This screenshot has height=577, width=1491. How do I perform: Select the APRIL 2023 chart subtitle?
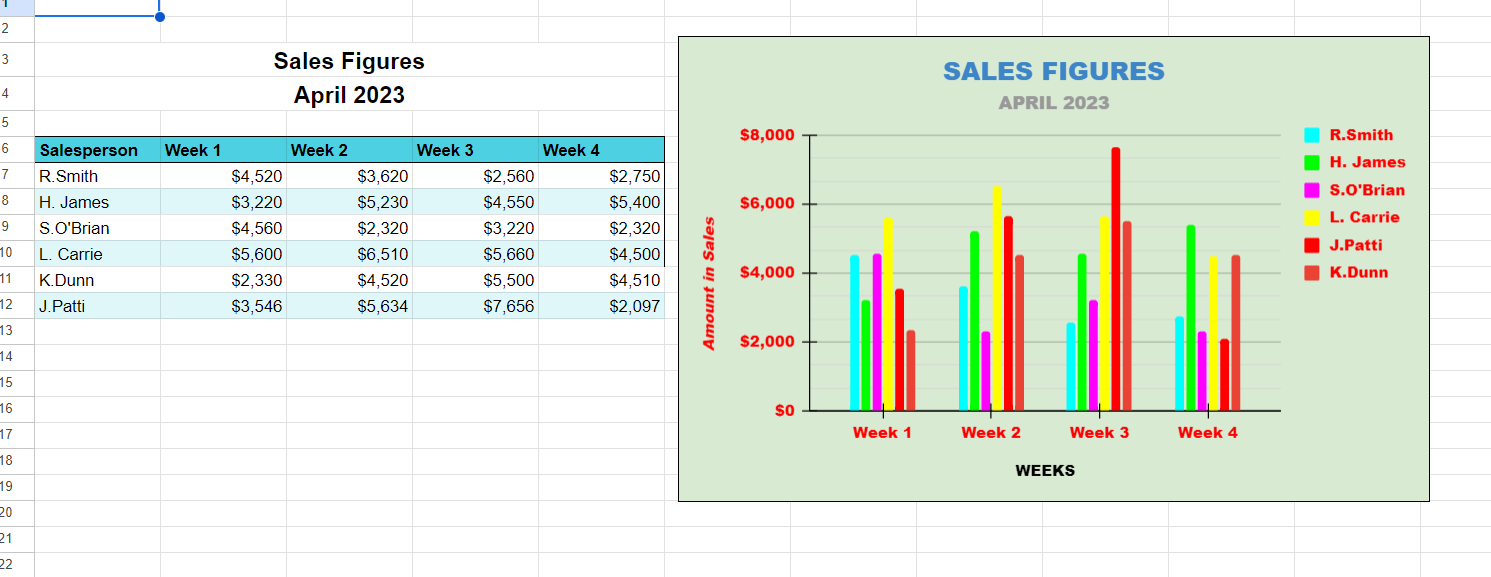pyautogui.click(x=1054, y=102)
